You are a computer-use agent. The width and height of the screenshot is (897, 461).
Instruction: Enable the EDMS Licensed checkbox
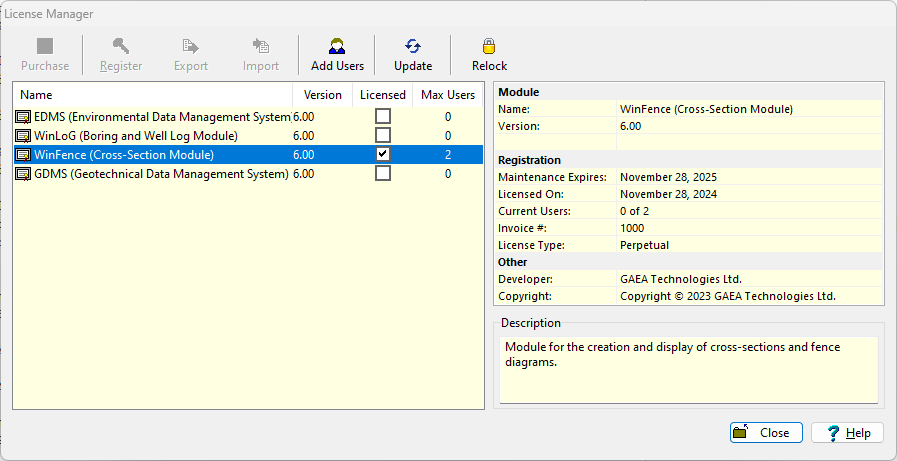[383, 117]
